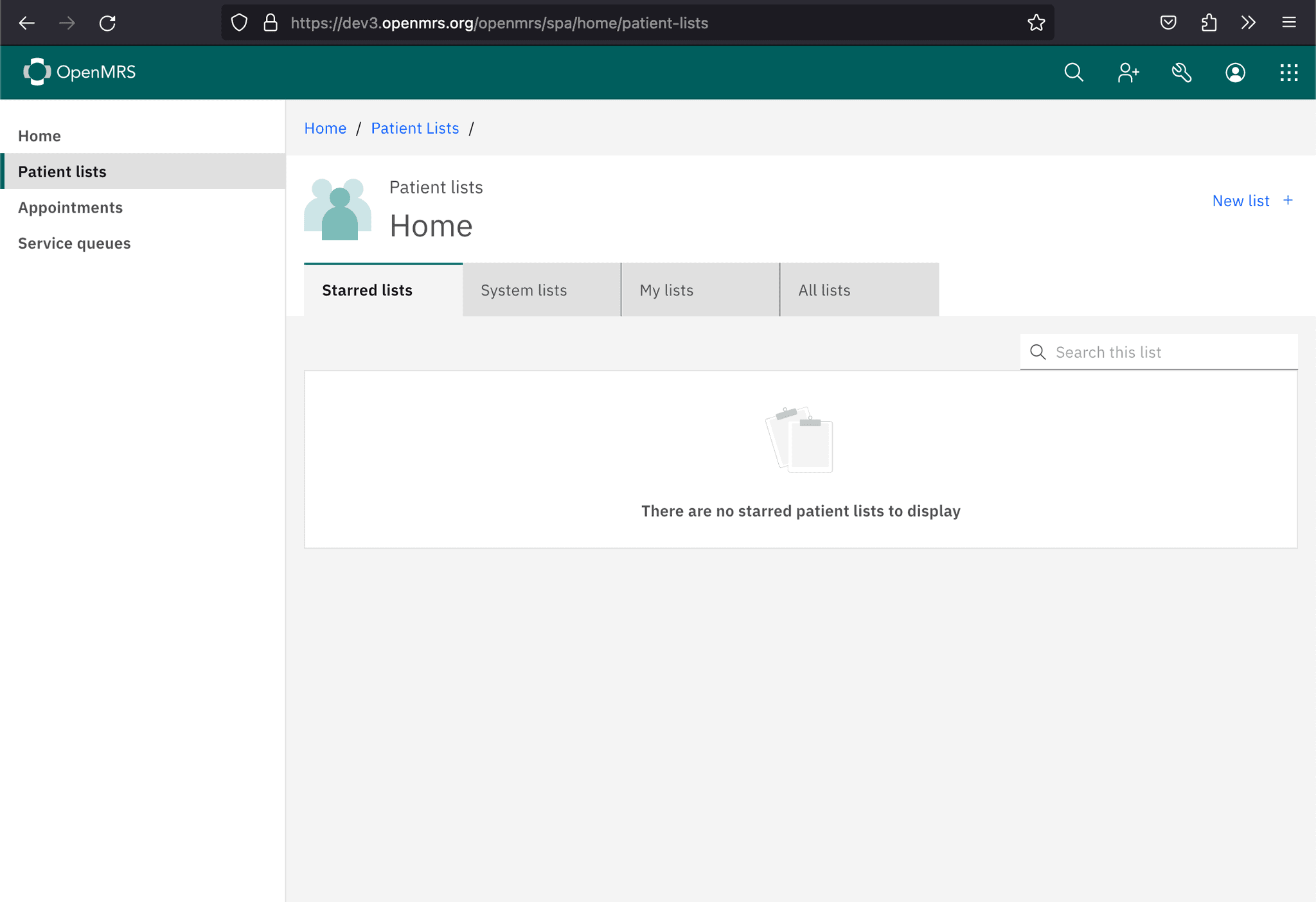Open patient search magnifier in header
Viewport: 1316px width, 902px height.
pyautogui.click(x=1074, y=73)
